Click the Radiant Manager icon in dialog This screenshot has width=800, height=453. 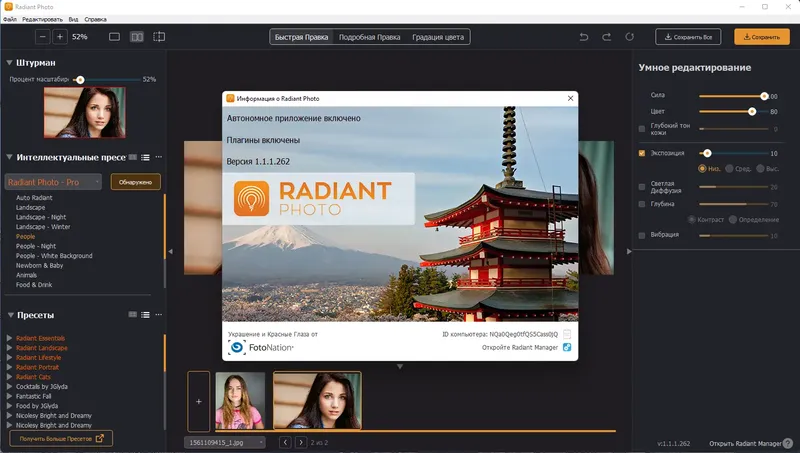click(567, 347)
